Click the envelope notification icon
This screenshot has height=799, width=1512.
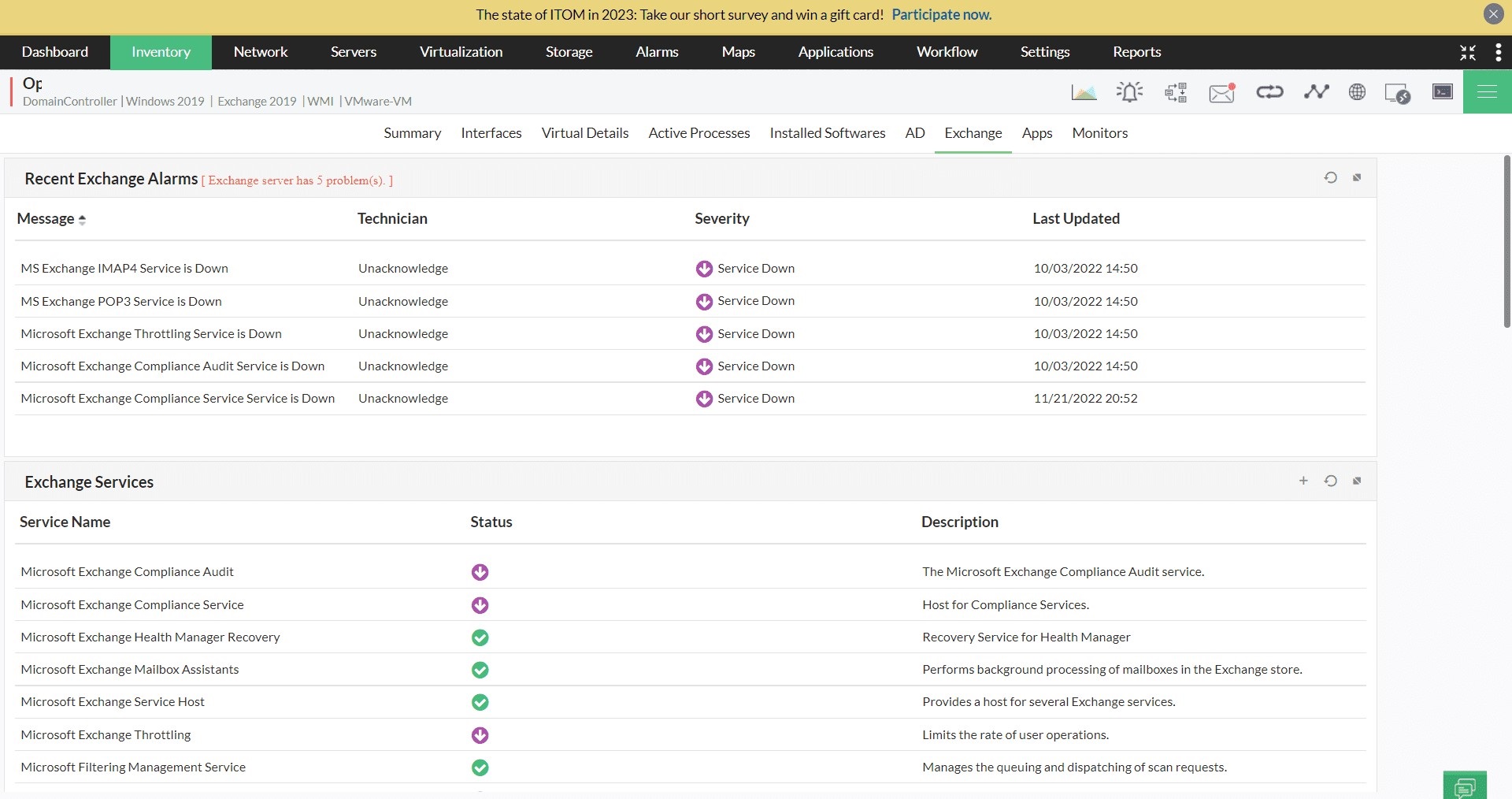pyautogui.click(x=1221, y=93)
